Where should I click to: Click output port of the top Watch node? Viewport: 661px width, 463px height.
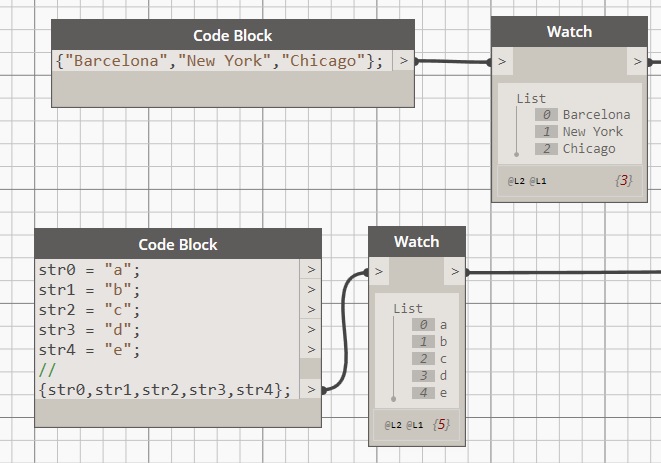click(637, 62)
